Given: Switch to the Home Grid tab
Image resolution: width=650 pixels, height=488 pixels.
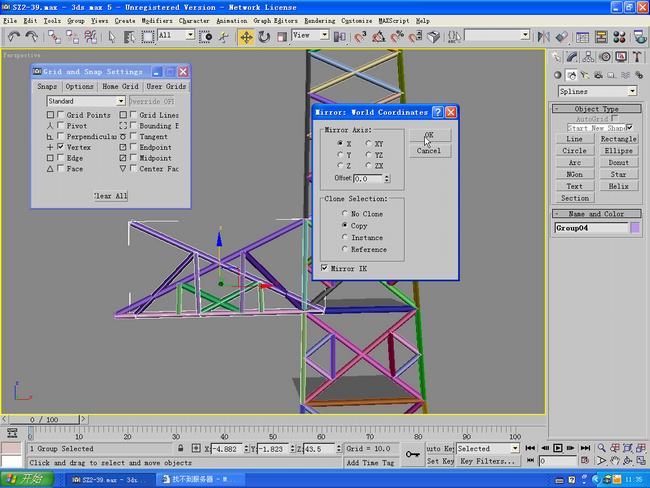Looking at the screenshot, I should tap(120, 86).
